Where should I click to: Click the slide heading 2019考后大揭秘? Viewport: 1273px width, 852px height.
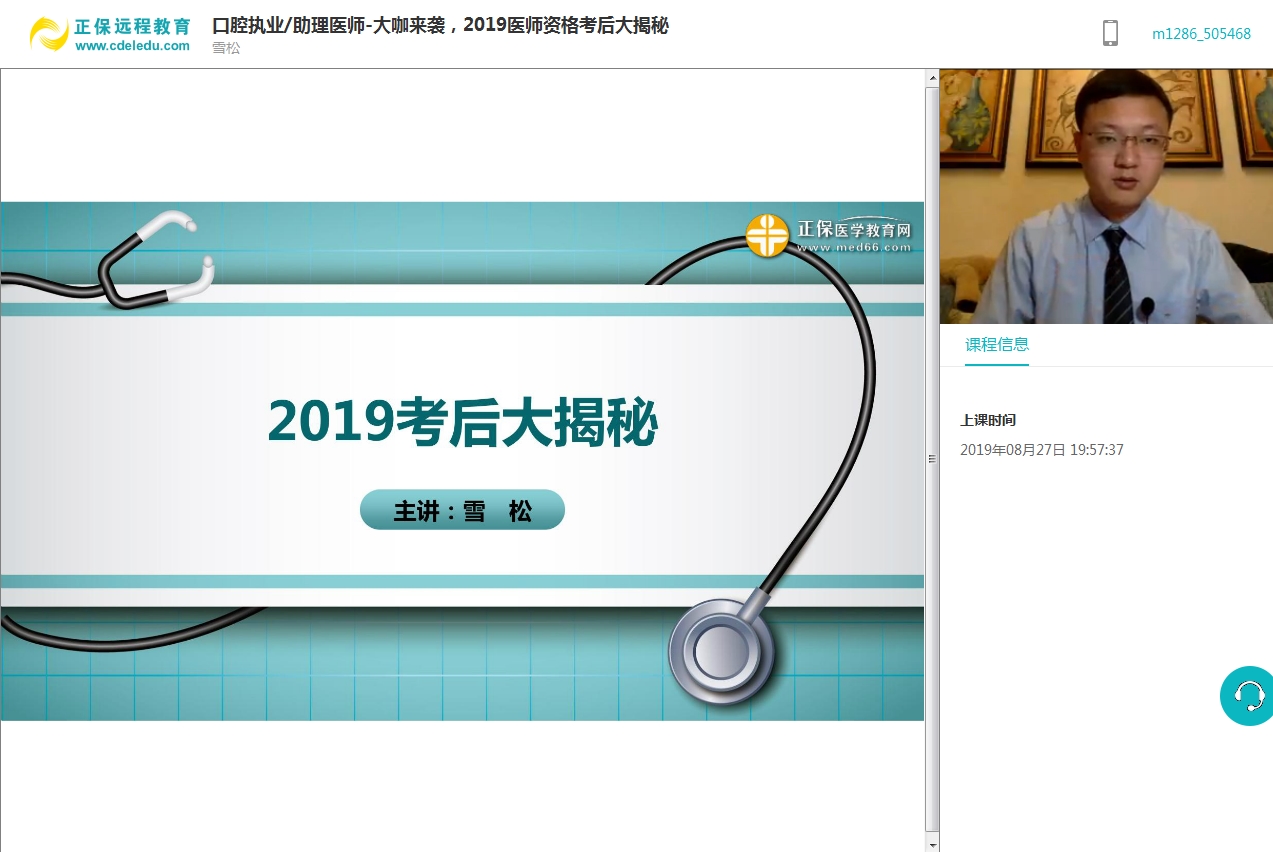(x=462, y=422)
